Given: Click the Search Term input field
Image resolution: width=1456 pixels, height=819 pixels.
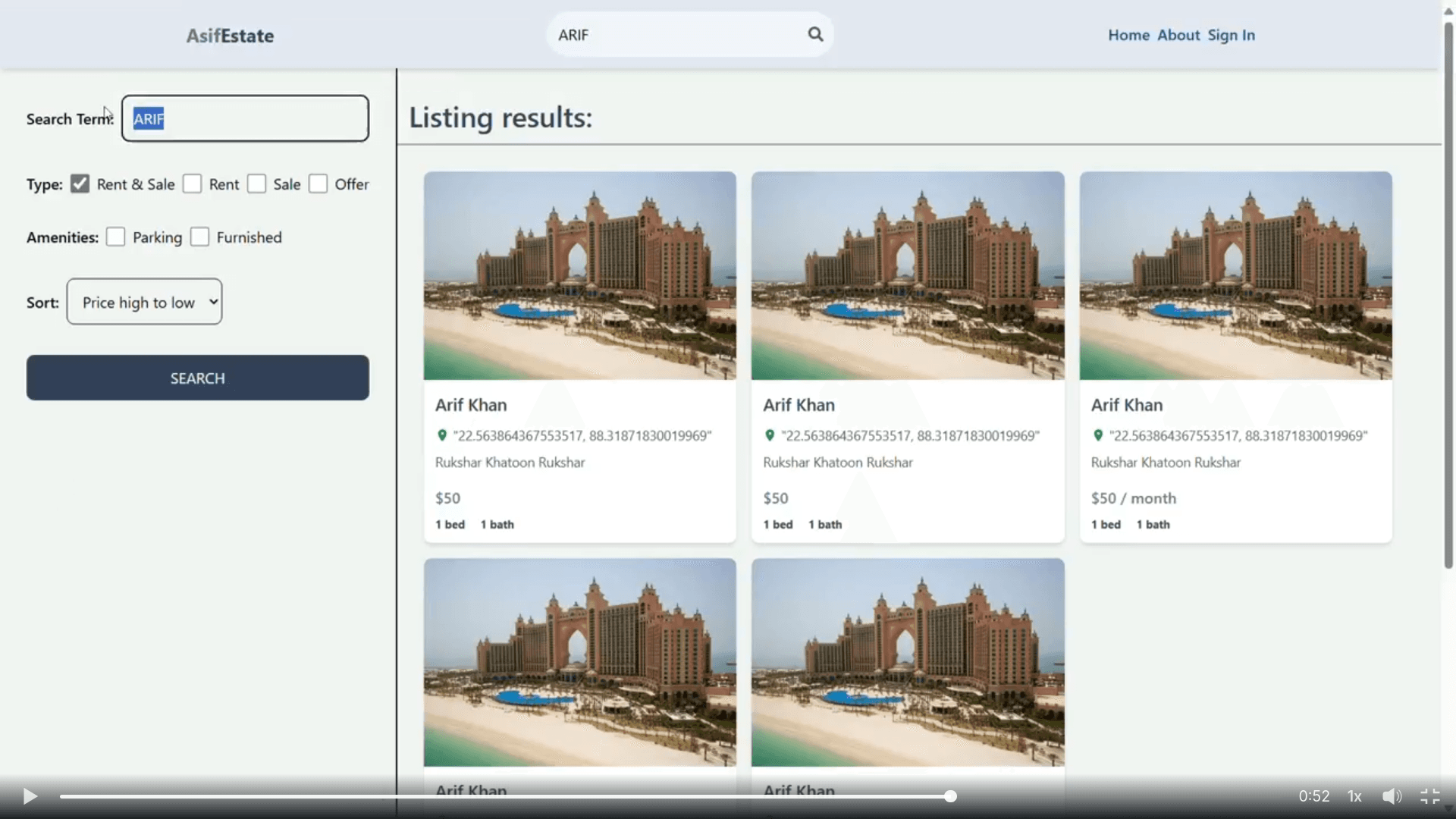Looking at the screenshot, I should (x=246, y=118).
